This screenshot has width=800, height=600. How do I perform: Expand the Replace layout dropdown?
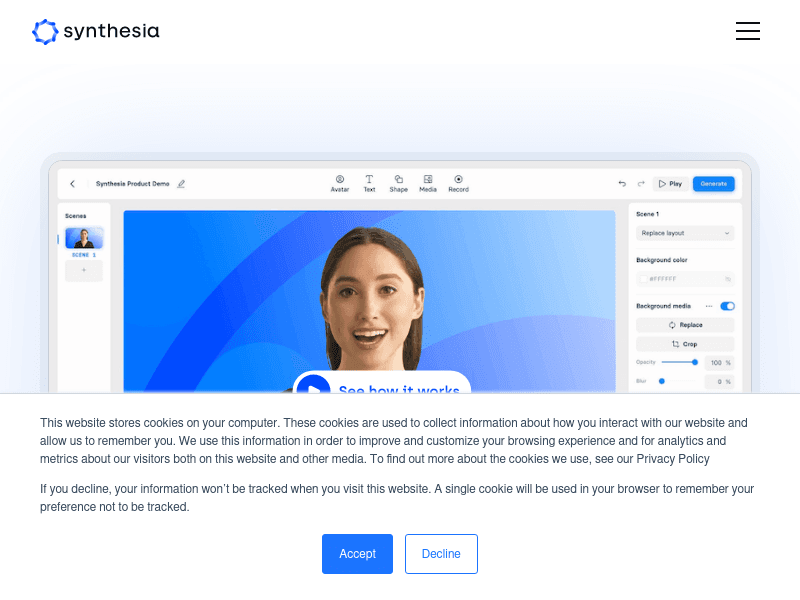(685, 233)
